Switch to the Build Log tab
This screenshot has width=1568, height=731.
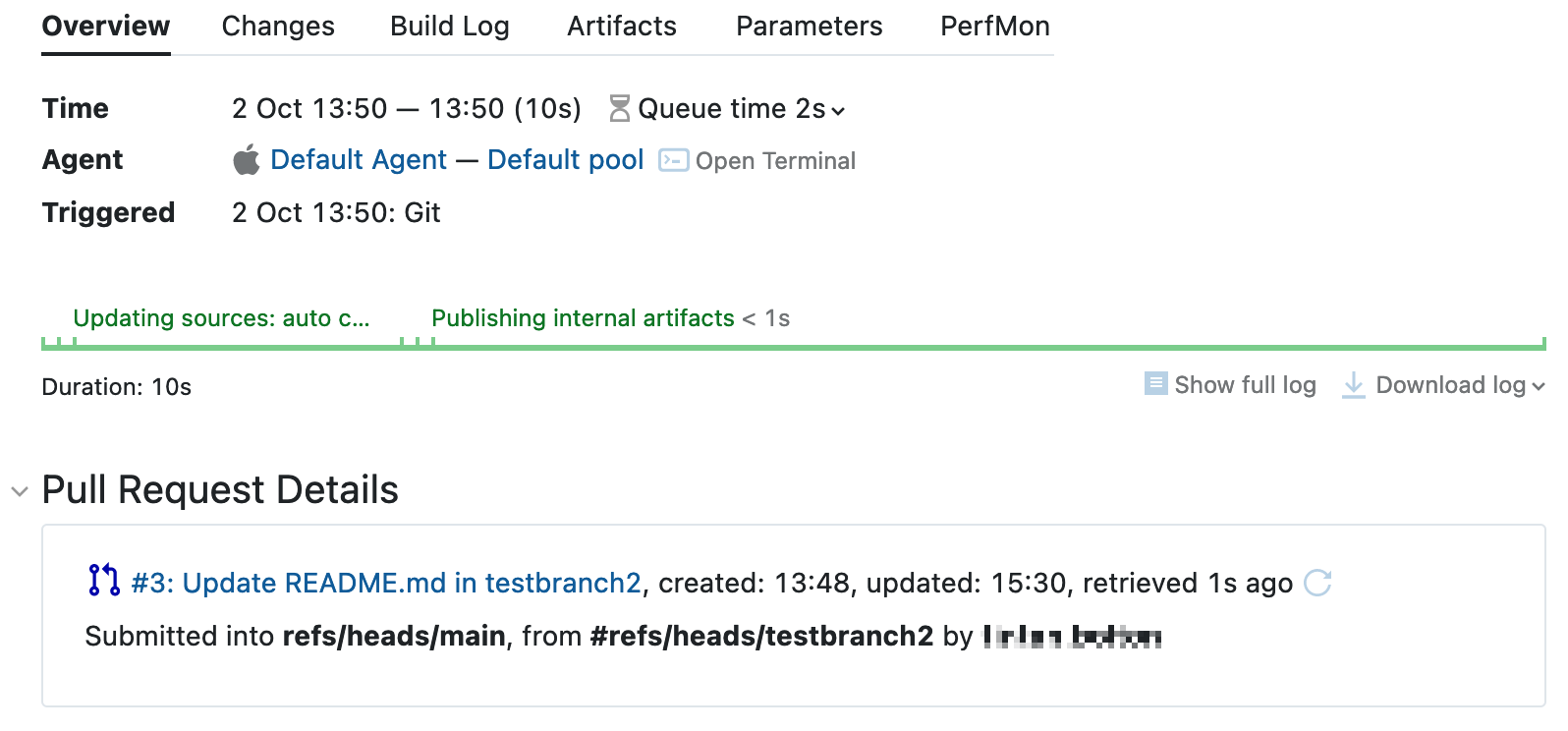(449, 27)
